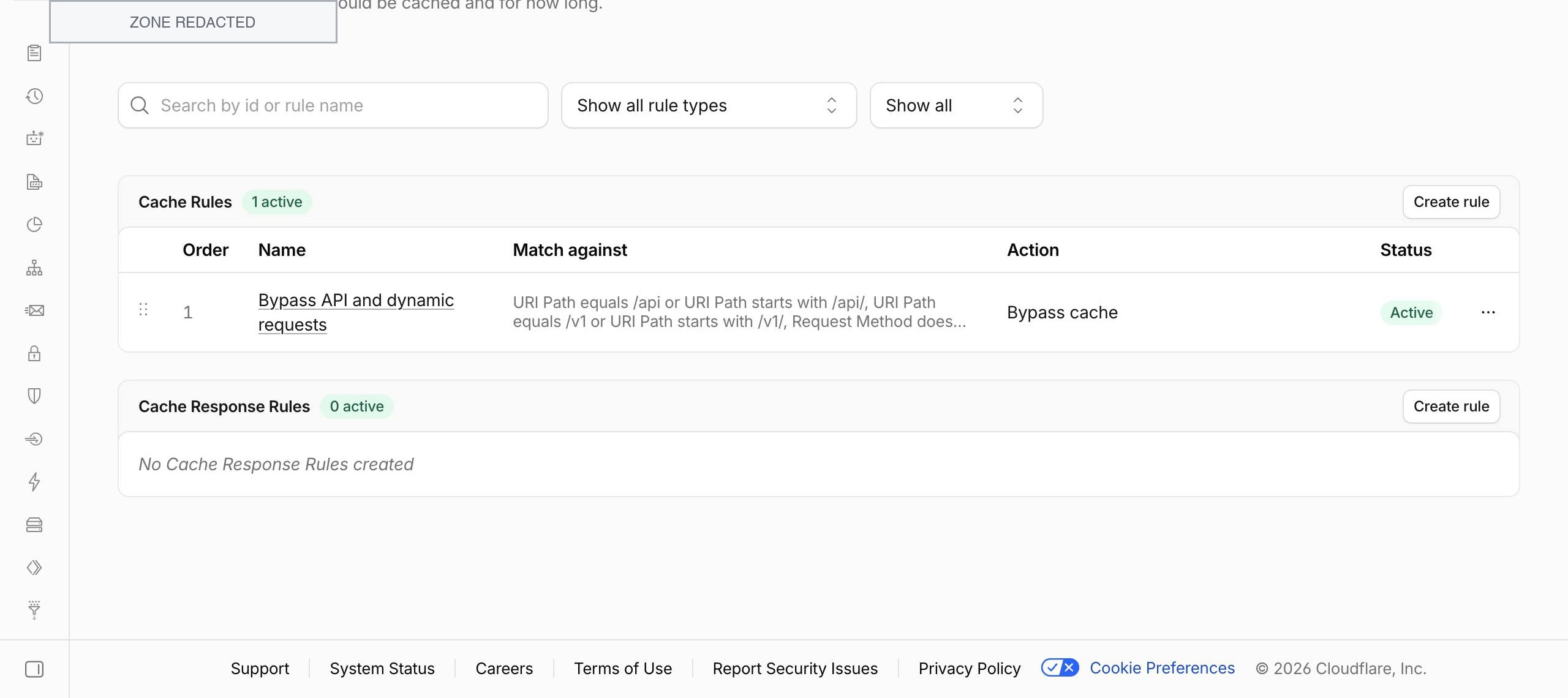Open the Careers footer link

[504, 669]
